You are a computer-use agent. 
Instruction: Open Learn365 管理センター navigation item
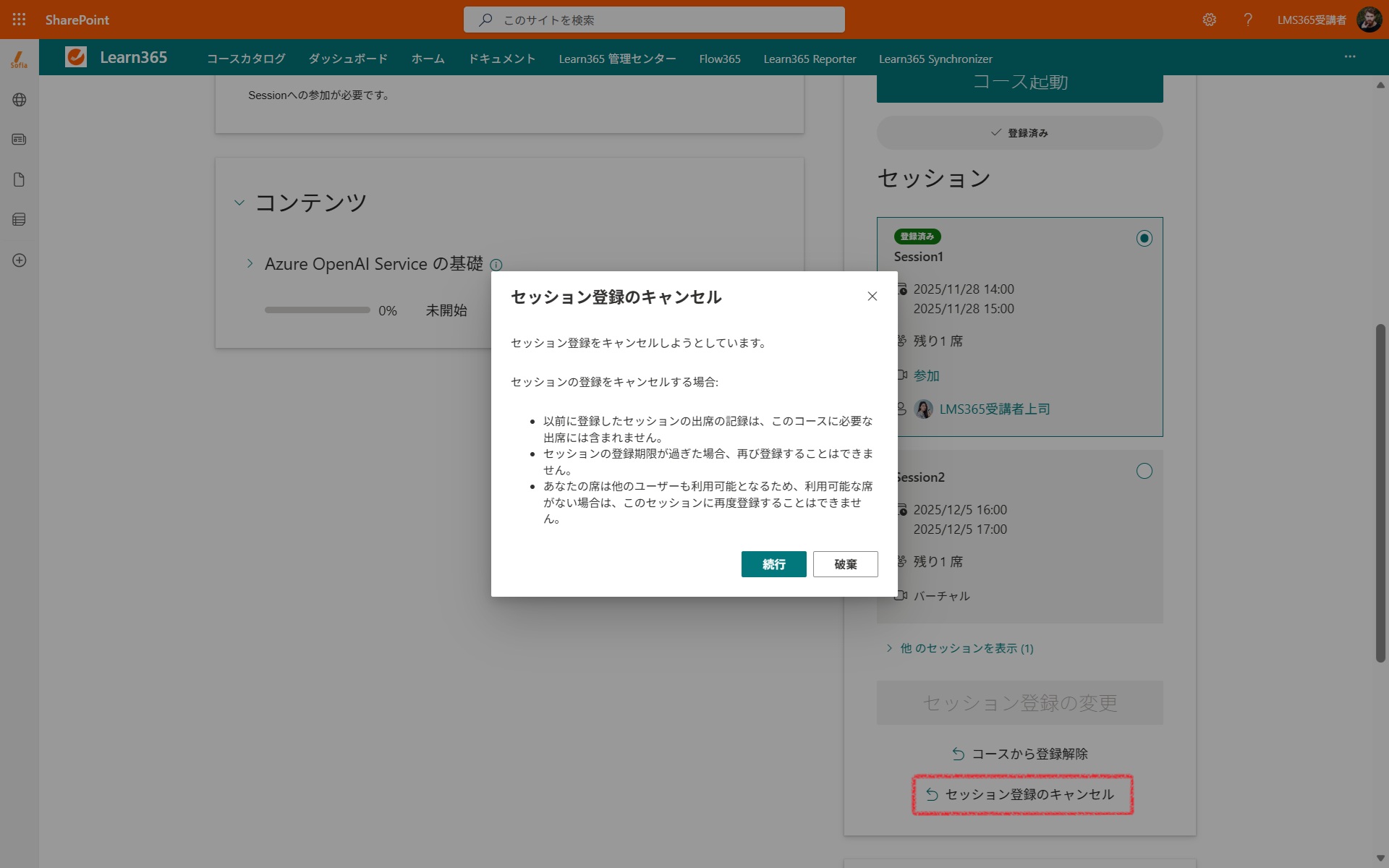click(x=617, y=59)
